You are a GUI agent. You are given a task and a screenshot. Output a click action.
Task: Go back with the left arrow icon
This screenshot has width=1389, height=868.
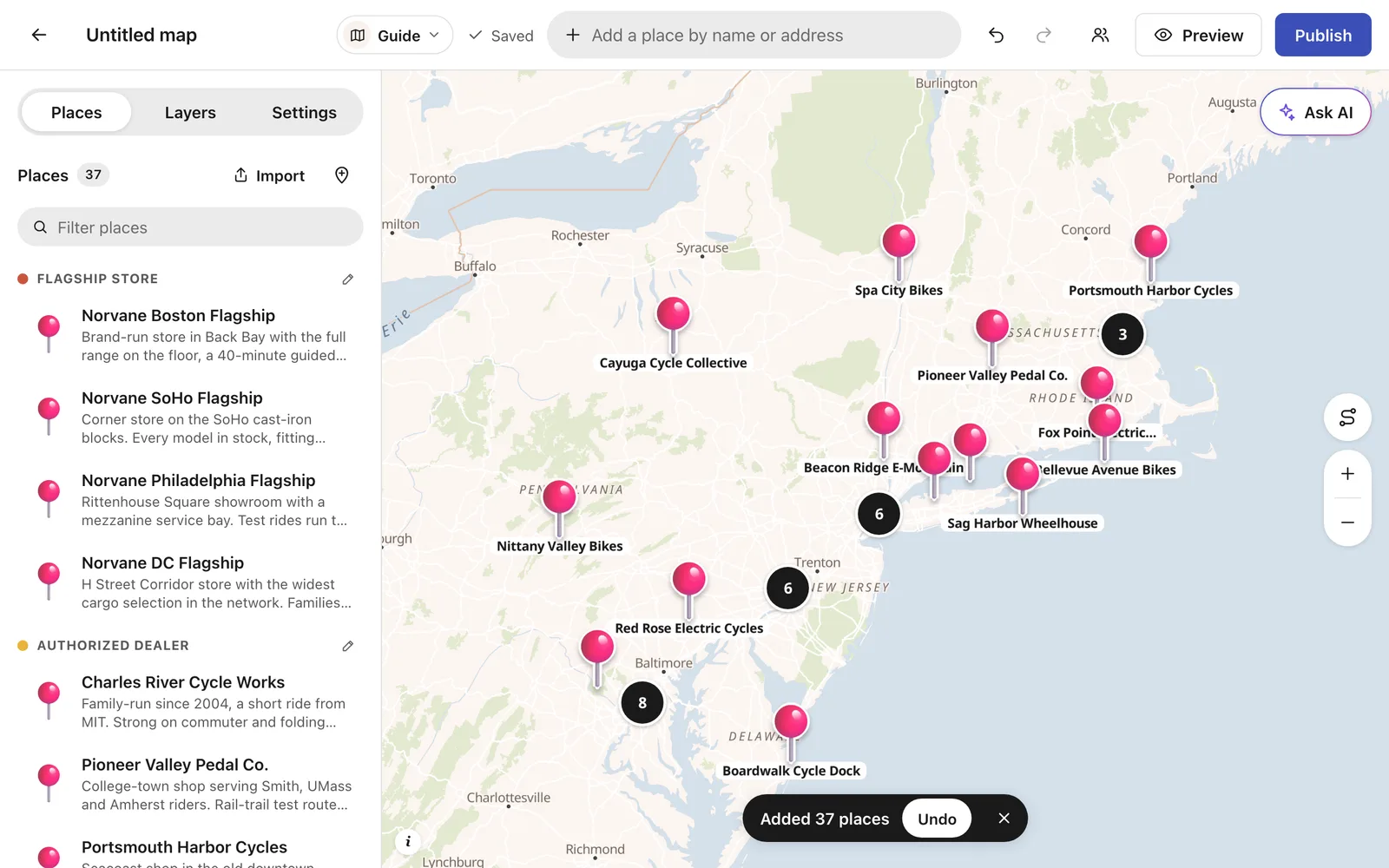(x=38, y=35)
